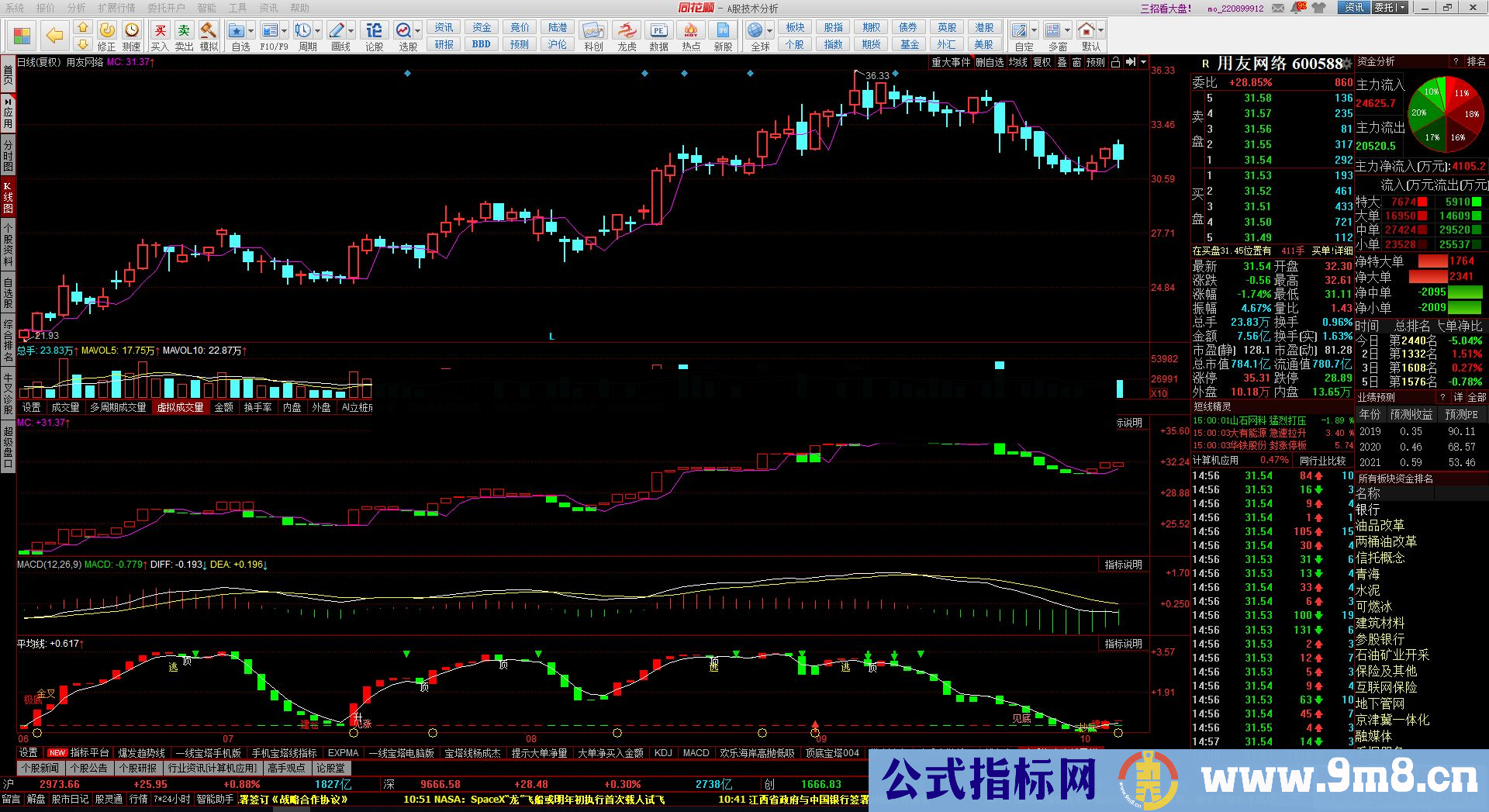Open 自选 watchlist star folder icon
Viewport: 1489px width, 812px height.
[237, 31]
